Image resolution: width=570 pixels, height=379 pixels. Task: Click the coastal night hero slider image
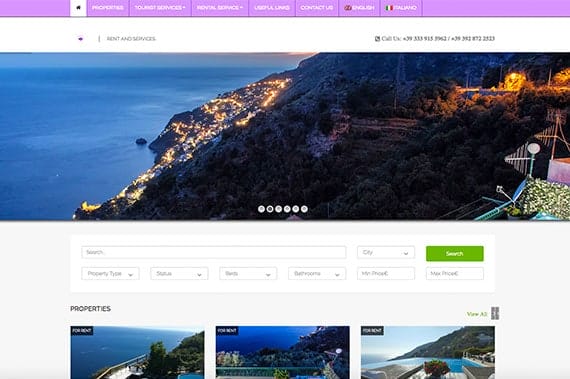tap(285, 136)
